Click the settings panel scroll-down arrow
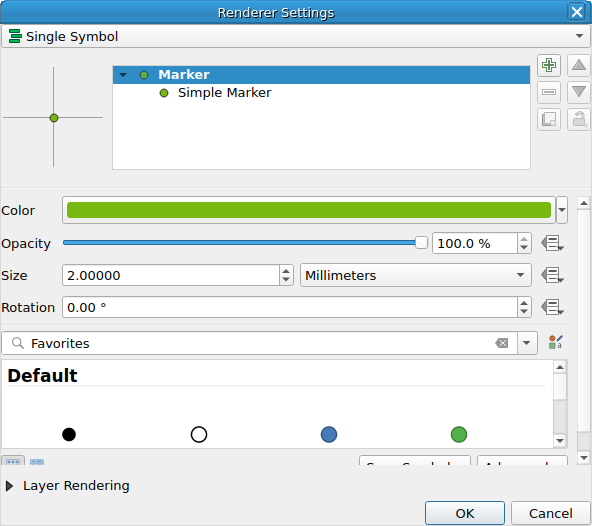 click(584, 458)
